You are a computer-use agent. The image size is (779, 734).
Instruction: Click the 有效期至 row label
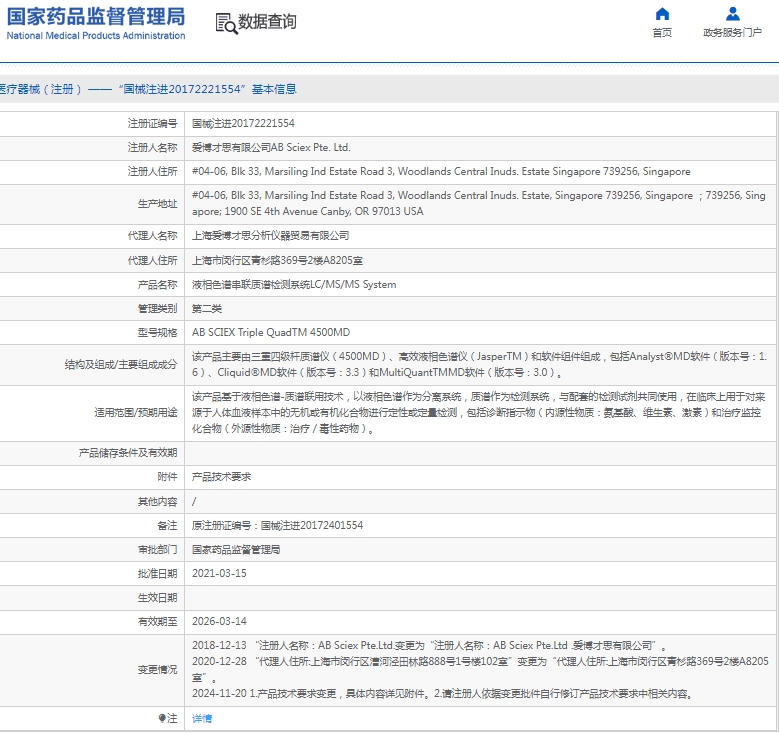tap(157, 622)
